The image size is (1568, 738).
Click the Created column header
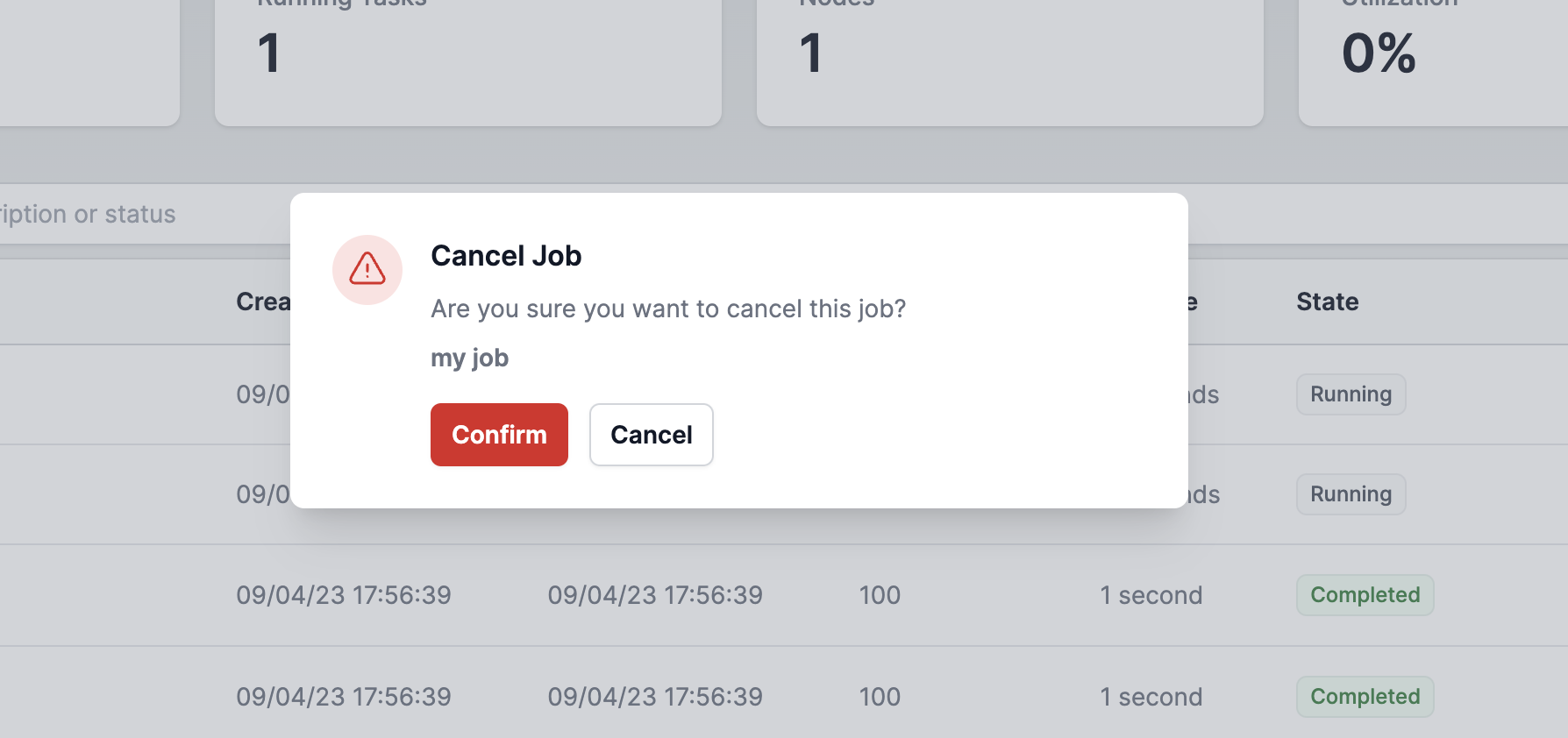(x=263, y=302)
